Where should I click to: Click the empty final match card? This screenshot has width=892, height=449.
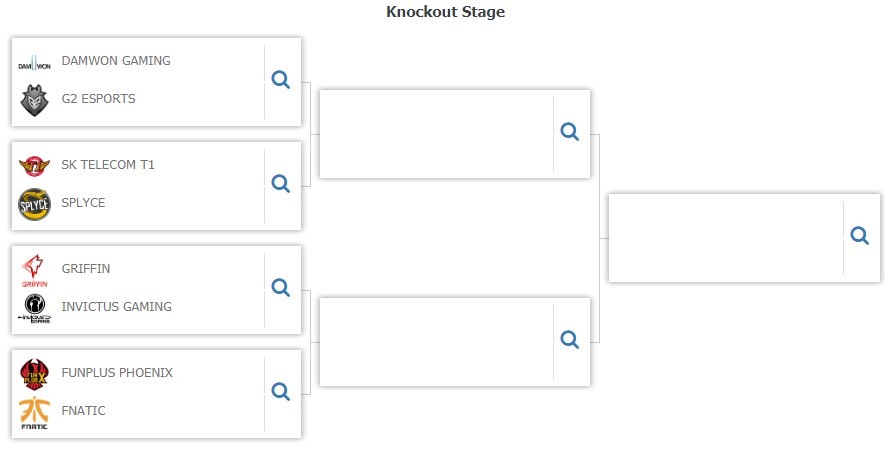coord(744,238)
